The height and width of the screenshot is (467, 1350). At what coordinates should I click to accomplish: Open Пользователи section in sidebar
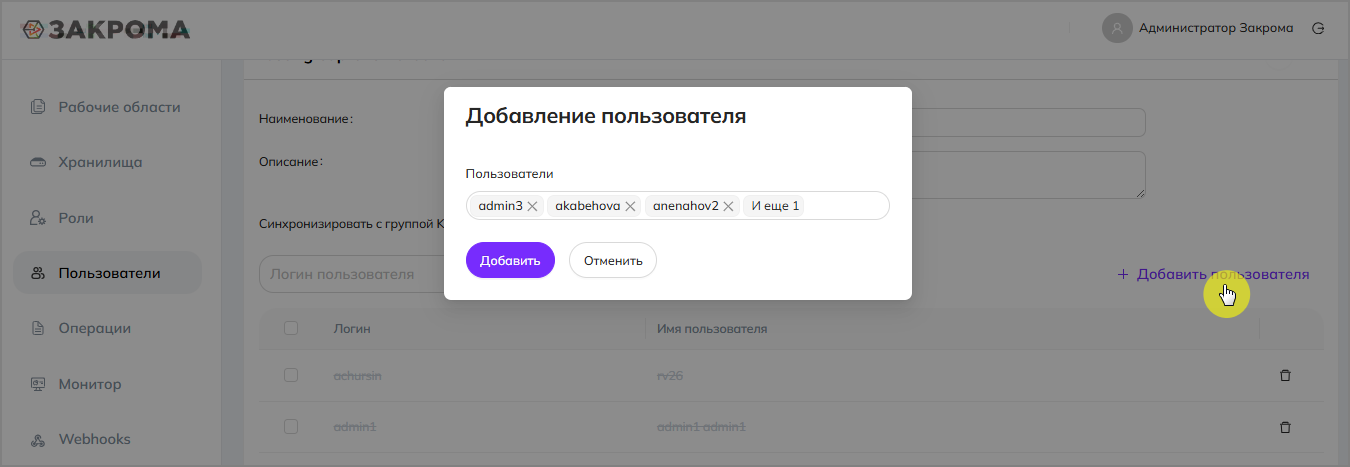point(108,273)
